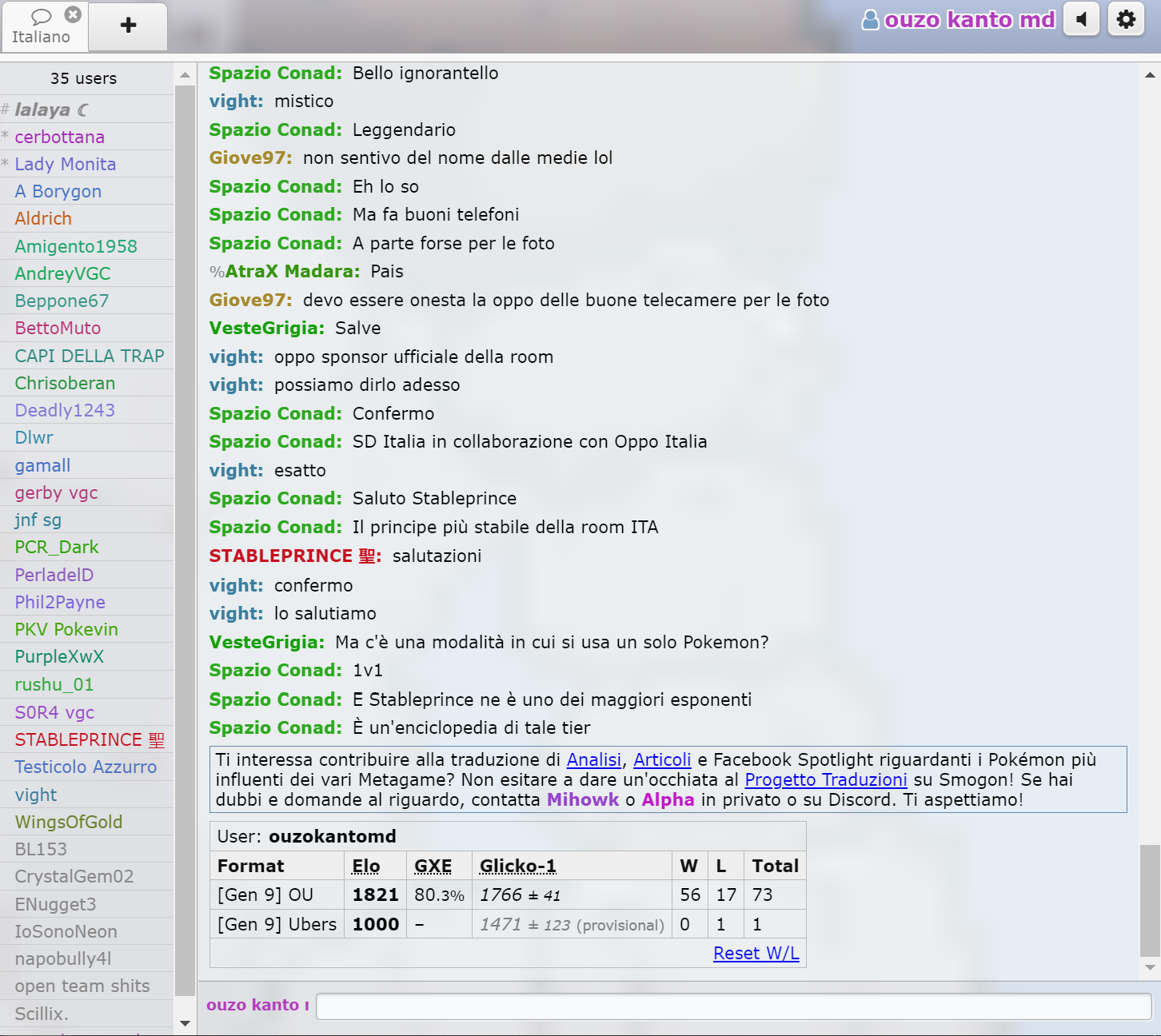Select user Amigento1958 in the list
The height and width of the screenshot is (1036, 1161).
pos(86,246)
